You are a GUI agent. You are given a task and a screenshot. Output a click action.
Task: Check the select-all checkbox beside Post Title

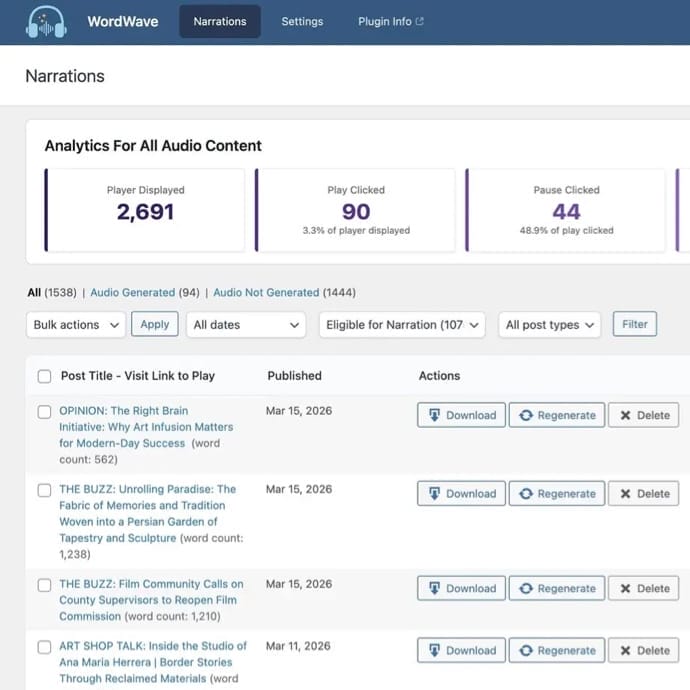[x=44, y=377]
